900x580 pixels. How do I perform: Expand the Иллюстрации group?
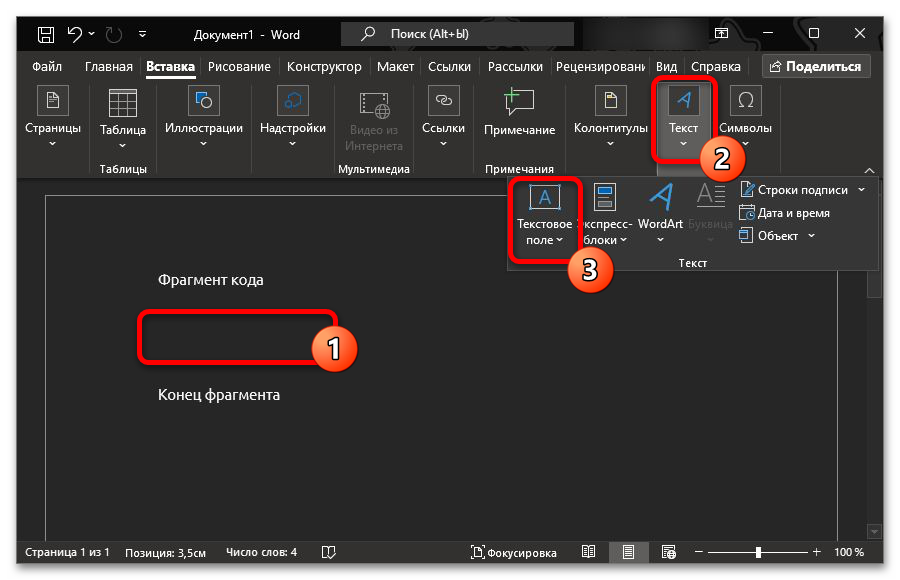(204, 118)
